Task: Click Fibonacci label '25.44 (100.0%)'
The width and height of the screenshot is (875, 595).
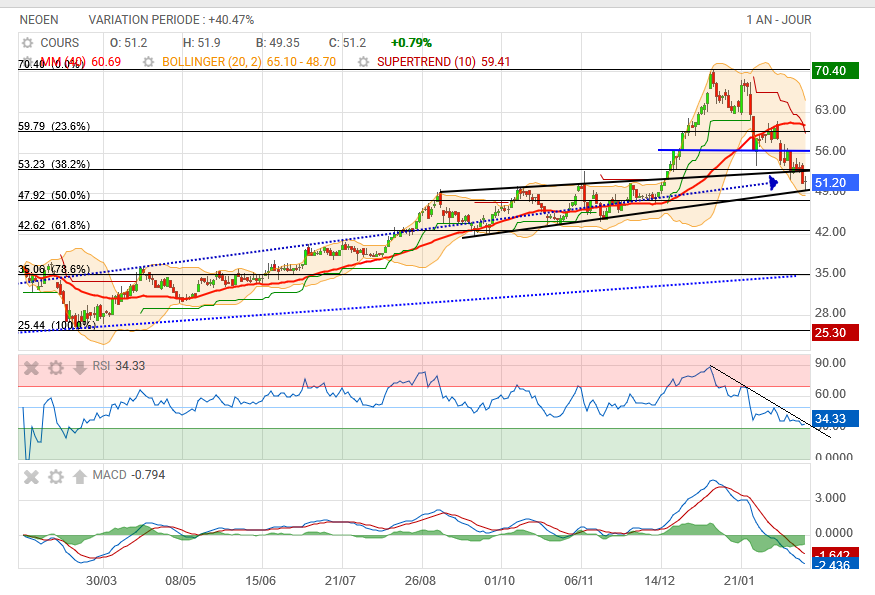Action: (x=57, y=325)
